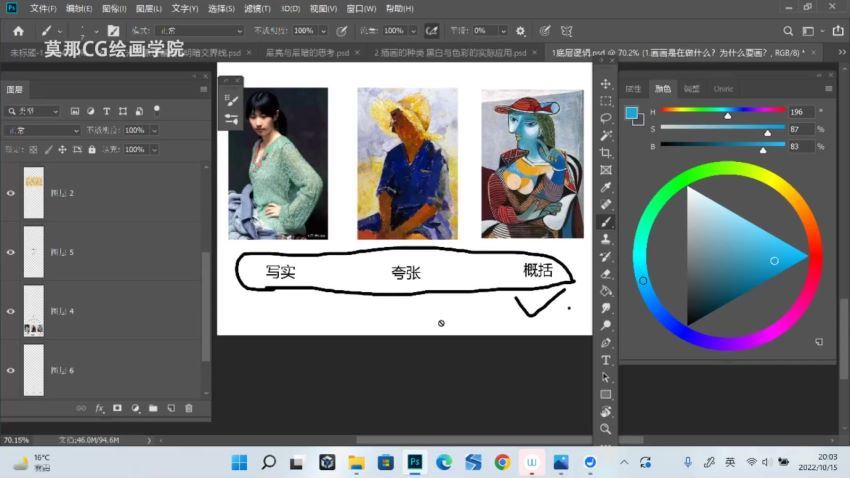850x478 pixels.
Task: Select the Pen tool
Action: tap(606, 343)
